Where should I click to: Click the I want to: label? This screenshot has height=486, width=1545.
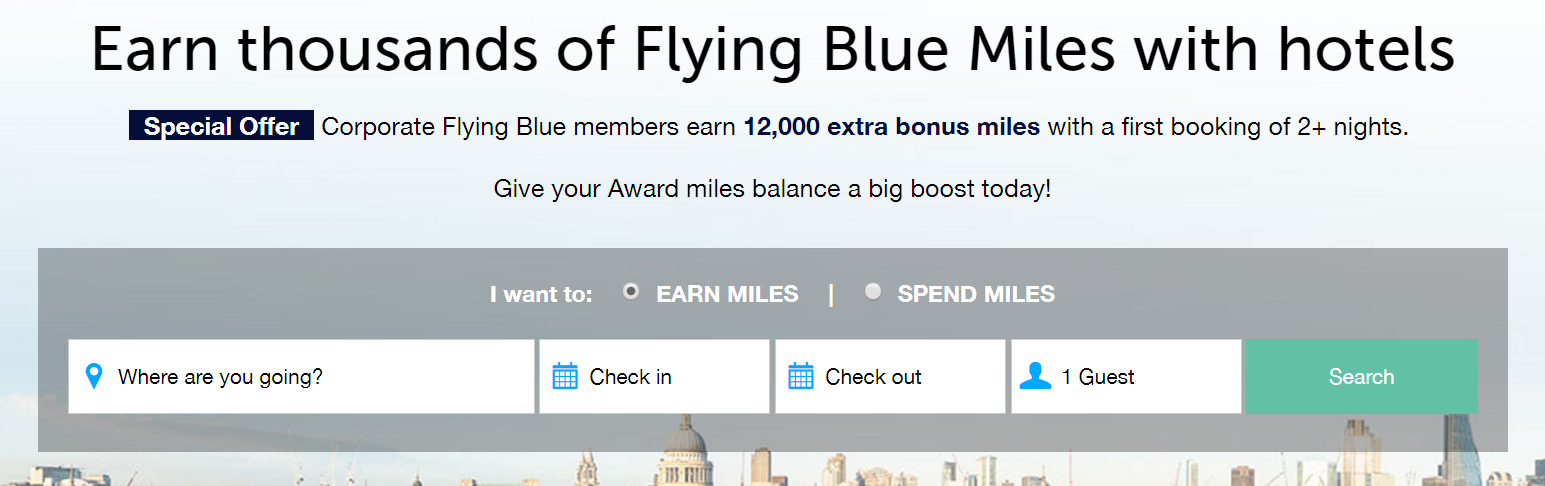click(541, 295)
